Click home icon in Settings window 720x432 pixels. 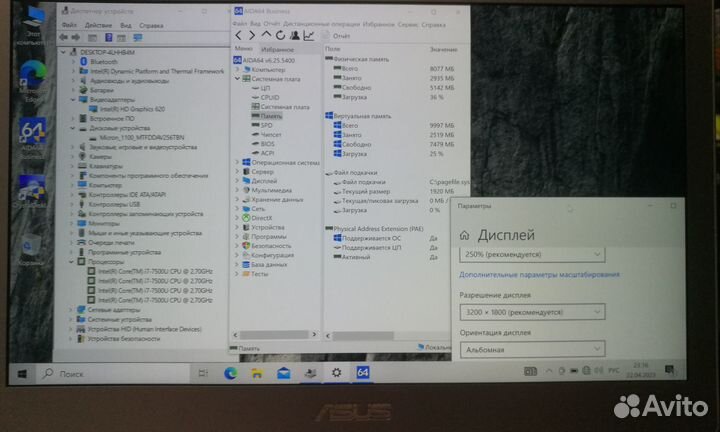point(464,236)
